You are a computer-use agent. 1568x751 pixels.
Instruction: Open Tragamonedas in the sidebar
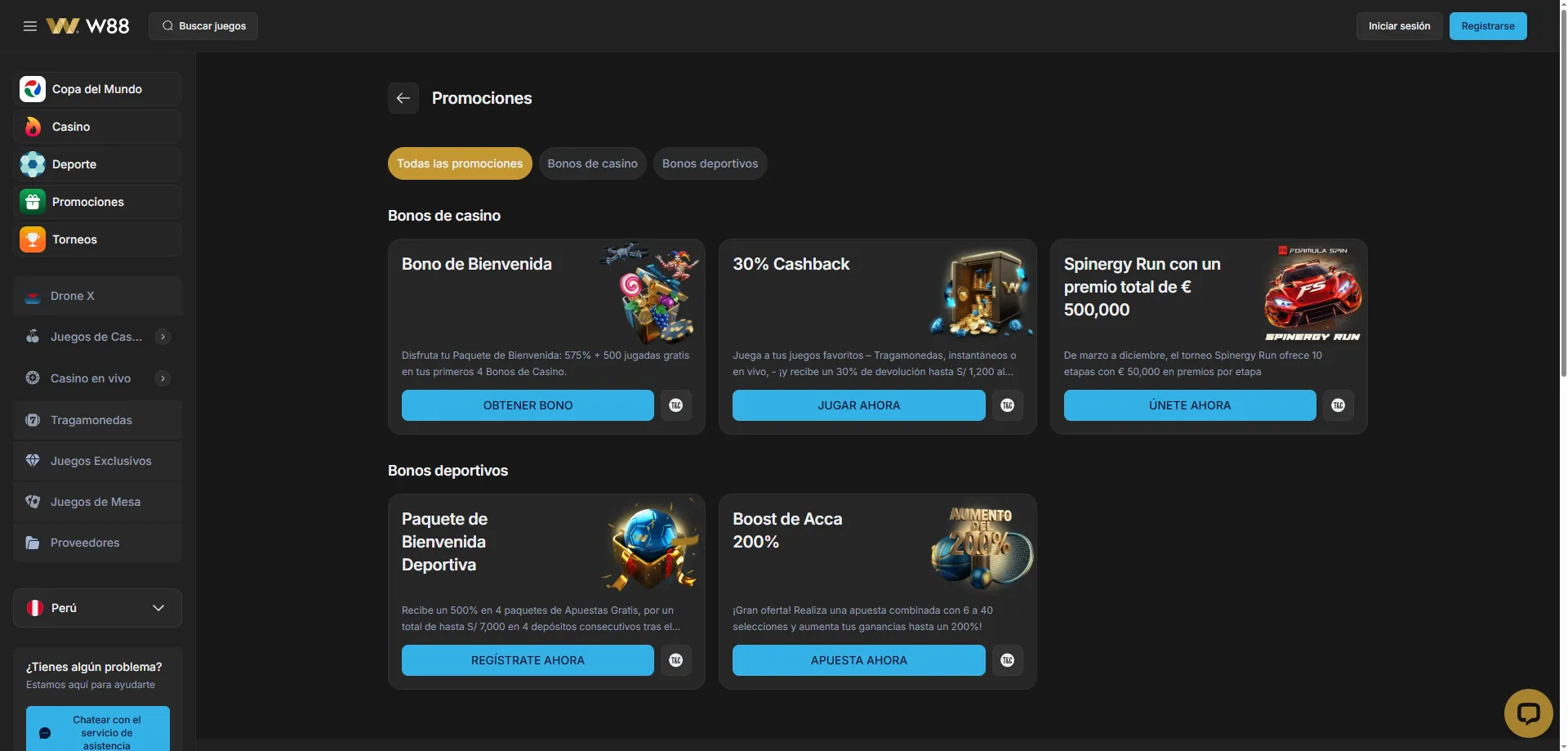click(x=97, y=420)
